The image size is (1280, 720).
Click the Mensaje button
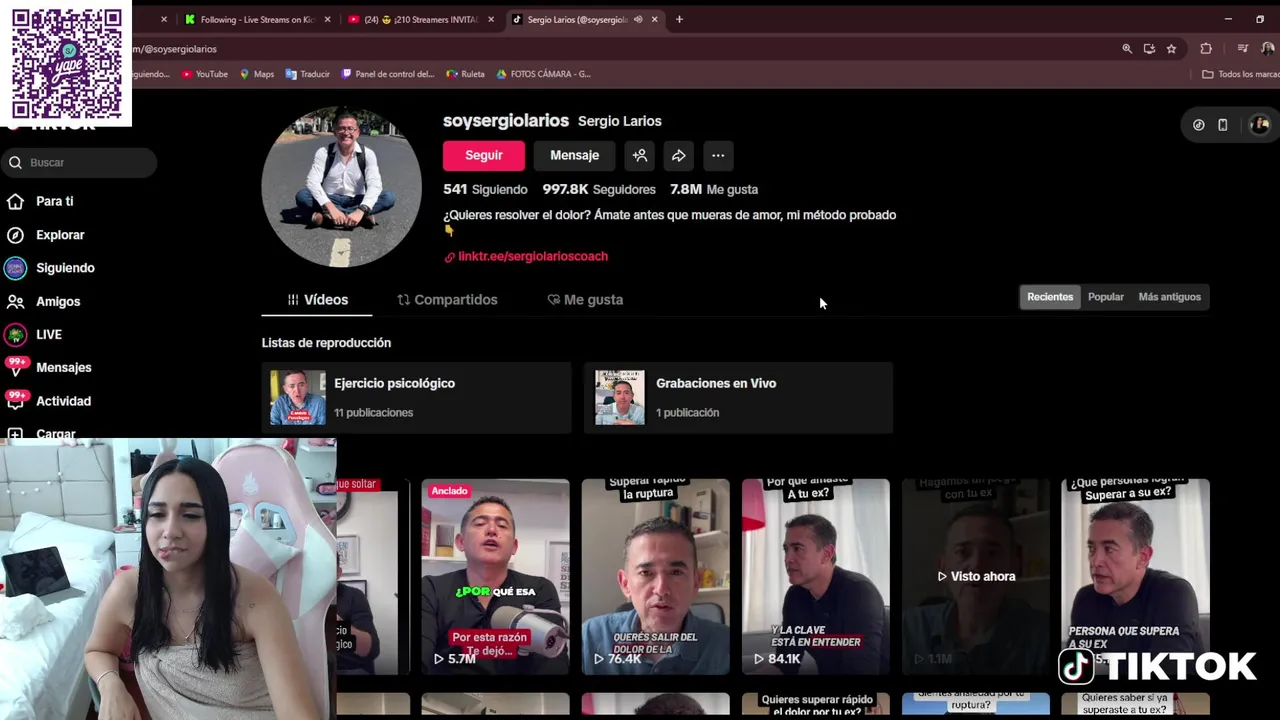(574, 155)
